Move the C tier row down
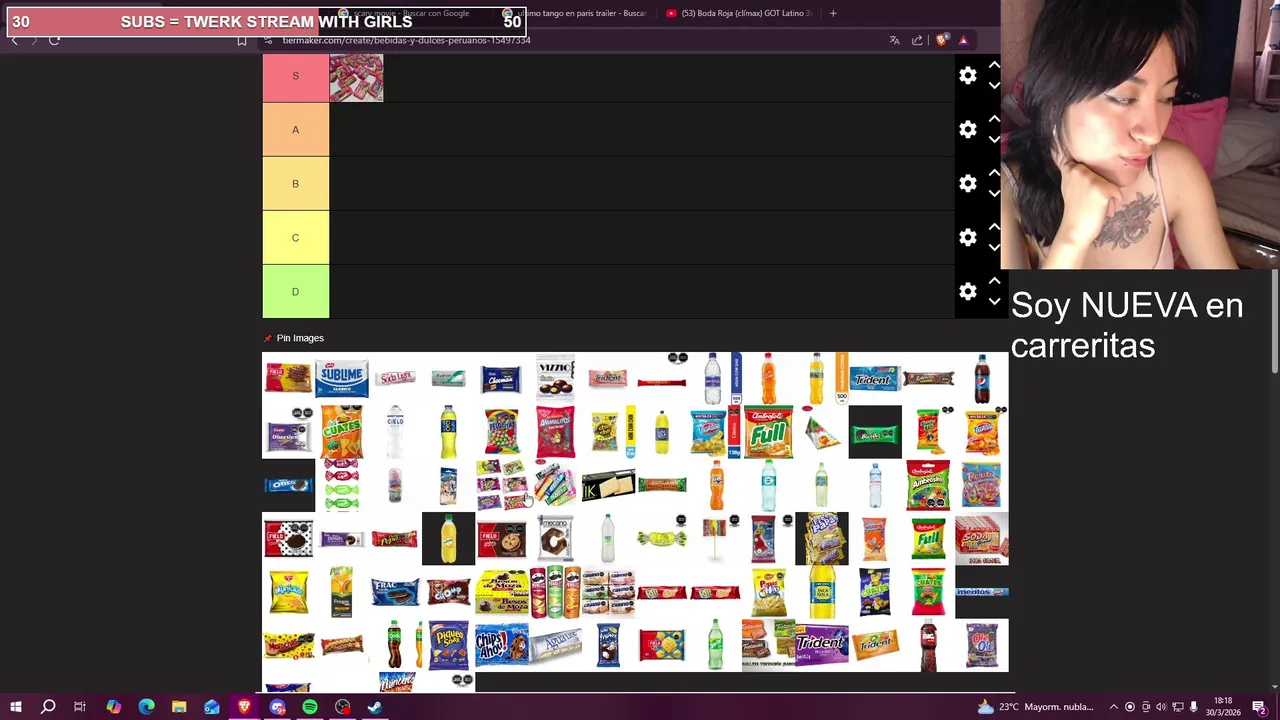 pyautogui.click(x=994, y=248)
